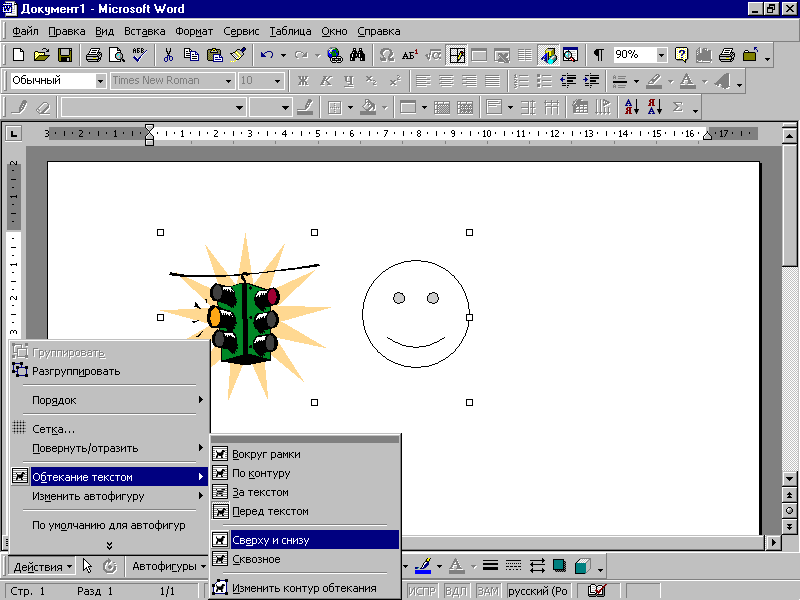800x600 pixels.
Task: Choose Сверху и снизу wrapping
Action: click(x=305, y=540)
